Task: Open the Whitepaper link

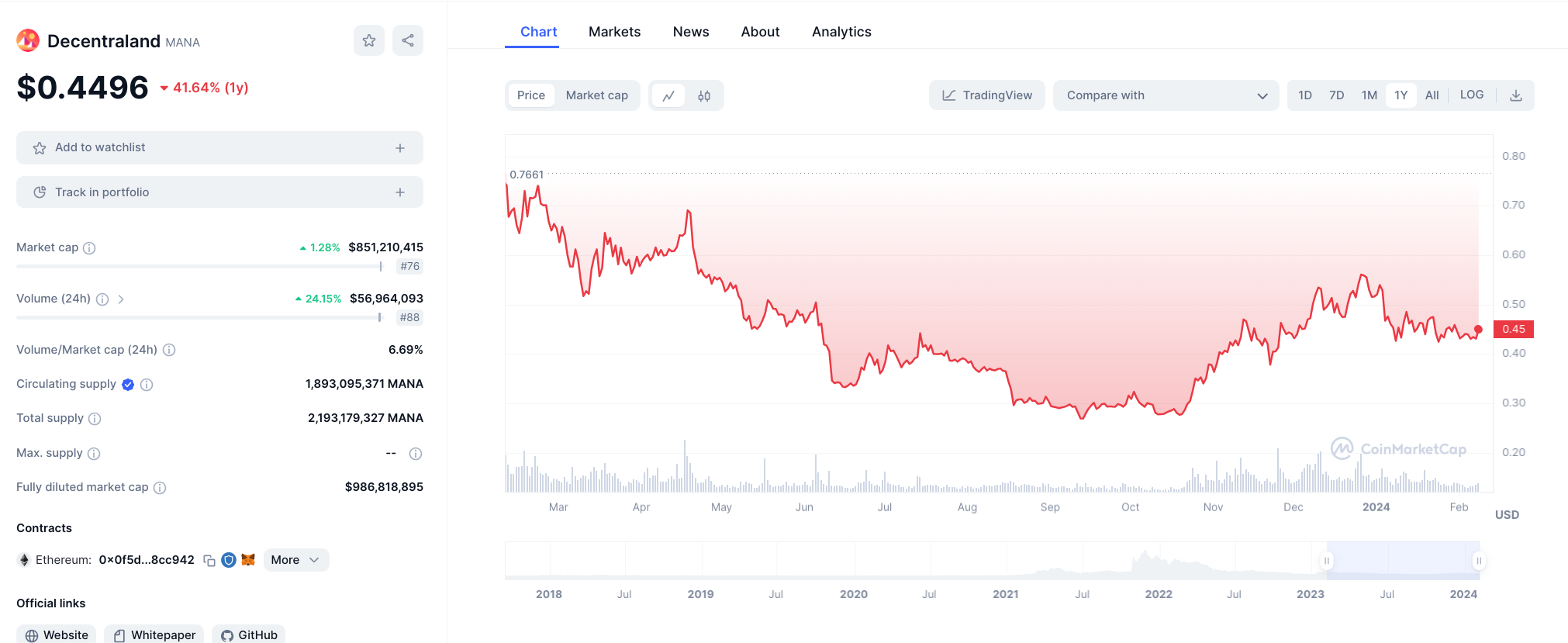Action: (x=154, y=634)
